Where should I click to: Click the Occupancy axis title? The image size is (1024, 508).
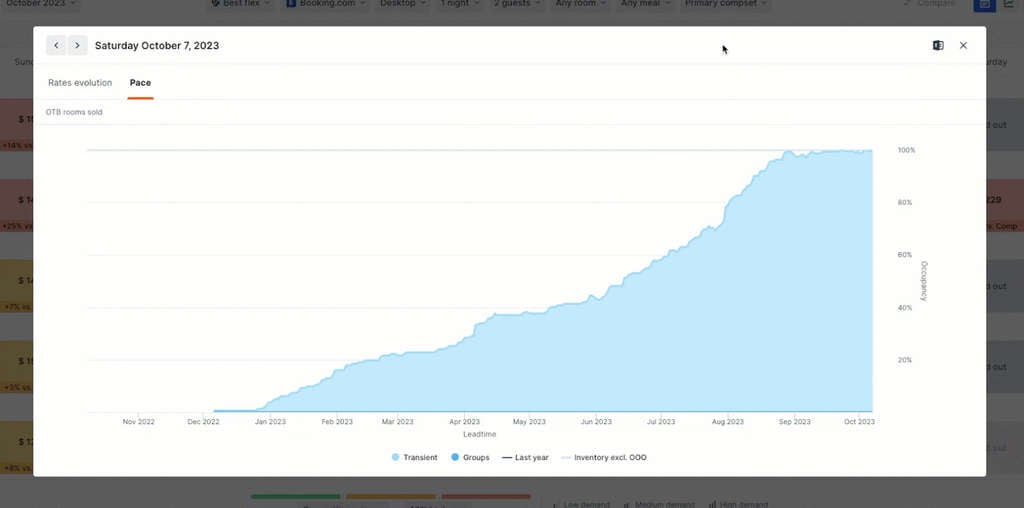pos(924,281)
